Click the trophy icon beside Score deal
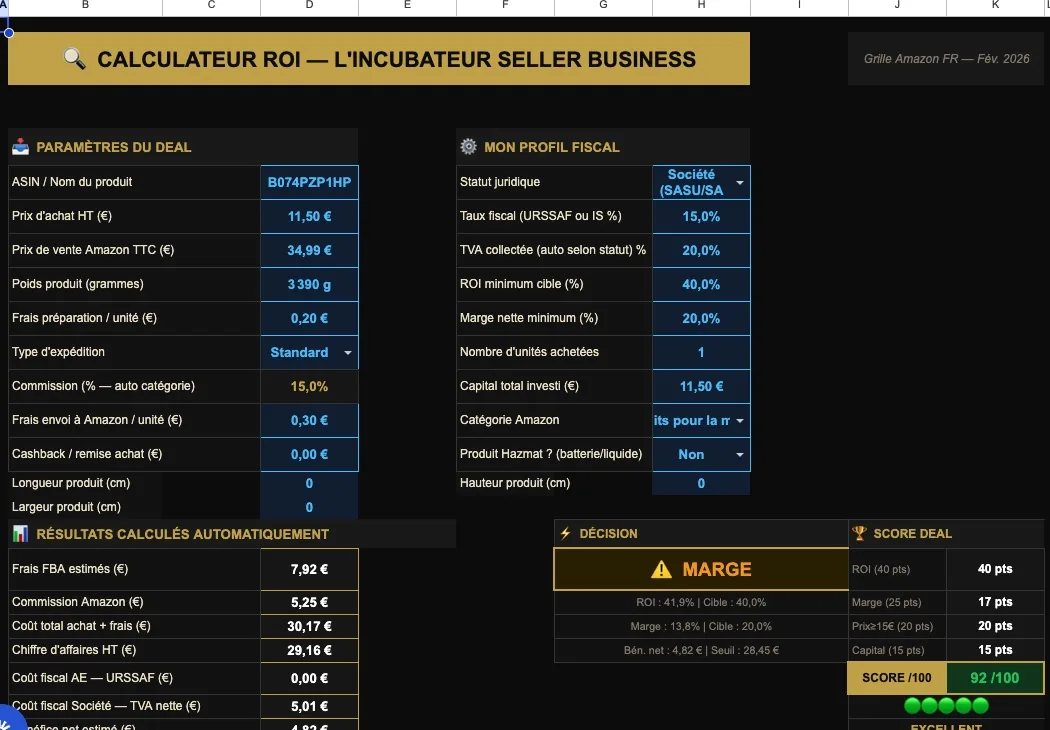 coord(859,533)
